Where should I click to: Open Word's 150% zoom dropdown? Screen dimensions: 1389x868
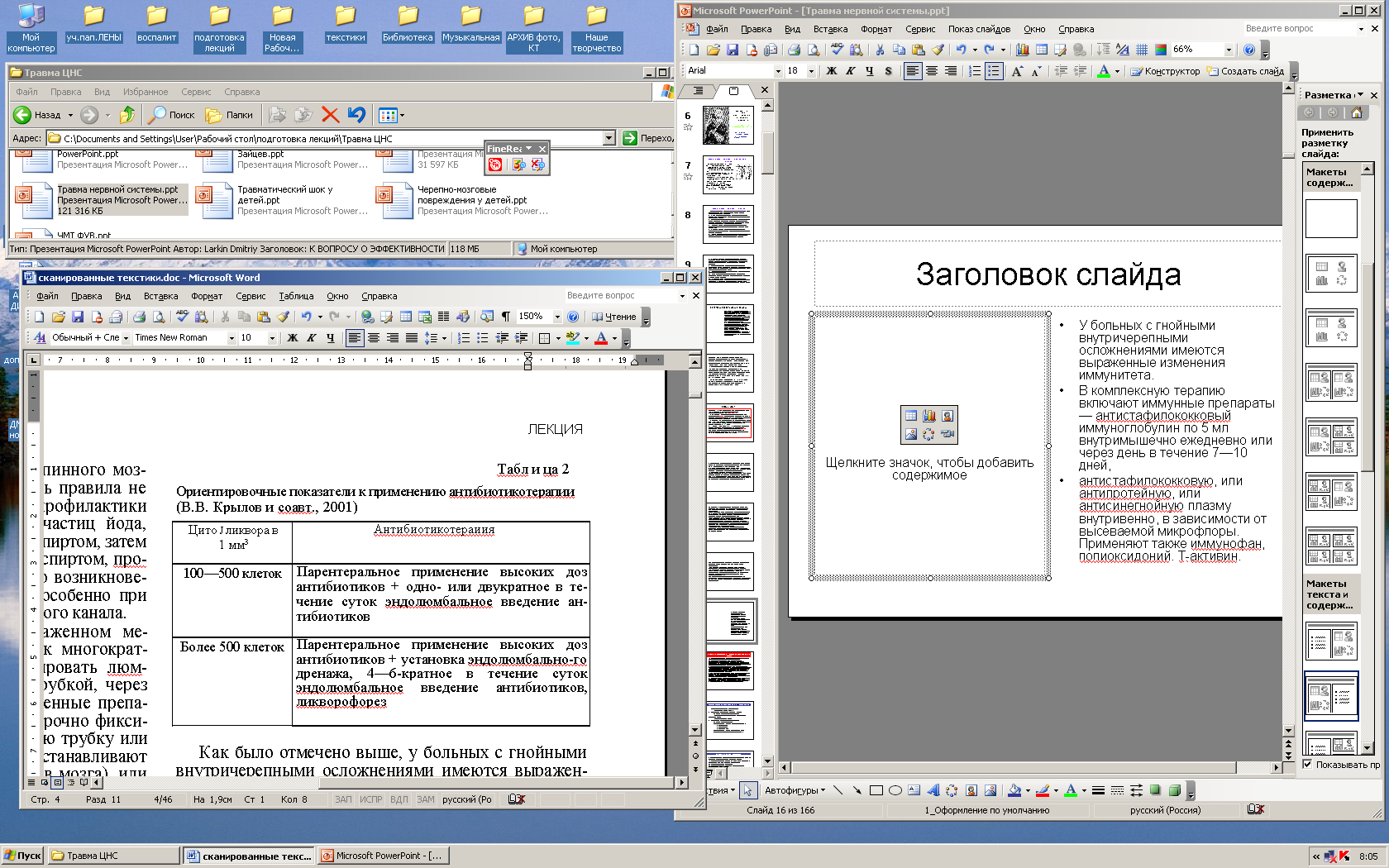557,317
